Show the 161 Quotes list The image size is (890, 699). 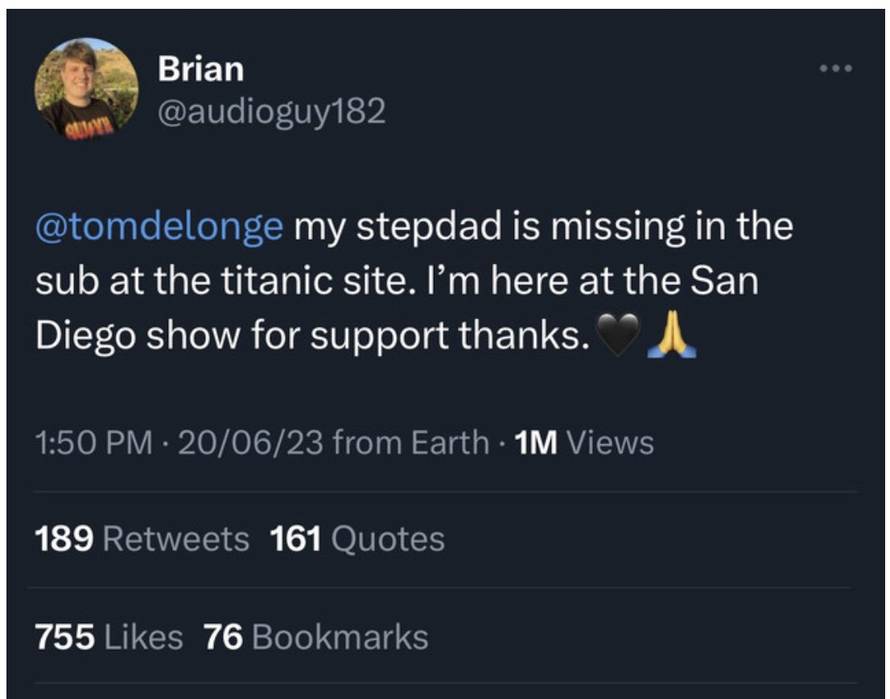(357, 540)
